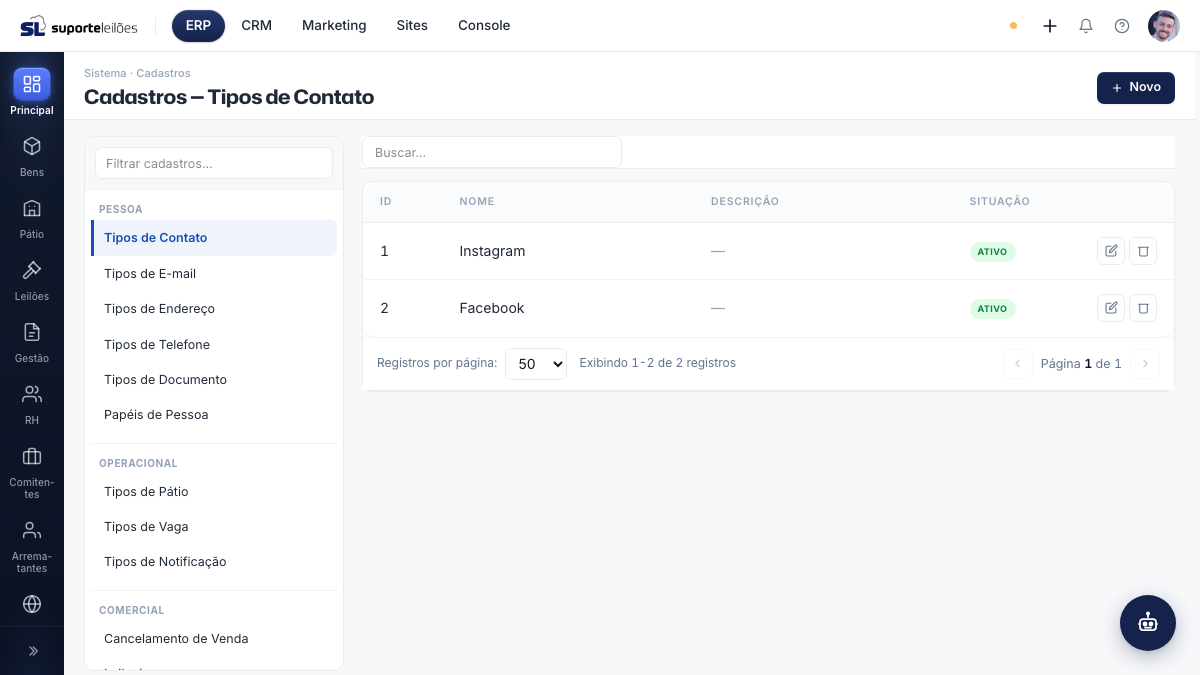Screen dimensions: 1200x675
Task: Open the Pátio sidebar icon
Action: click(32, 208)
